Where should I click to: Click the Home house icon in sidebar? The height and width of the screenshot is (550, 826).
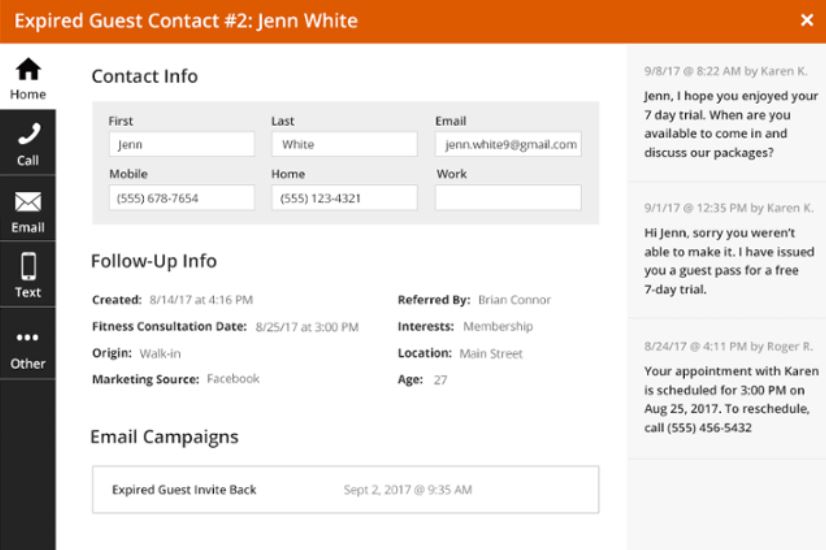click(x=28, y=69)
